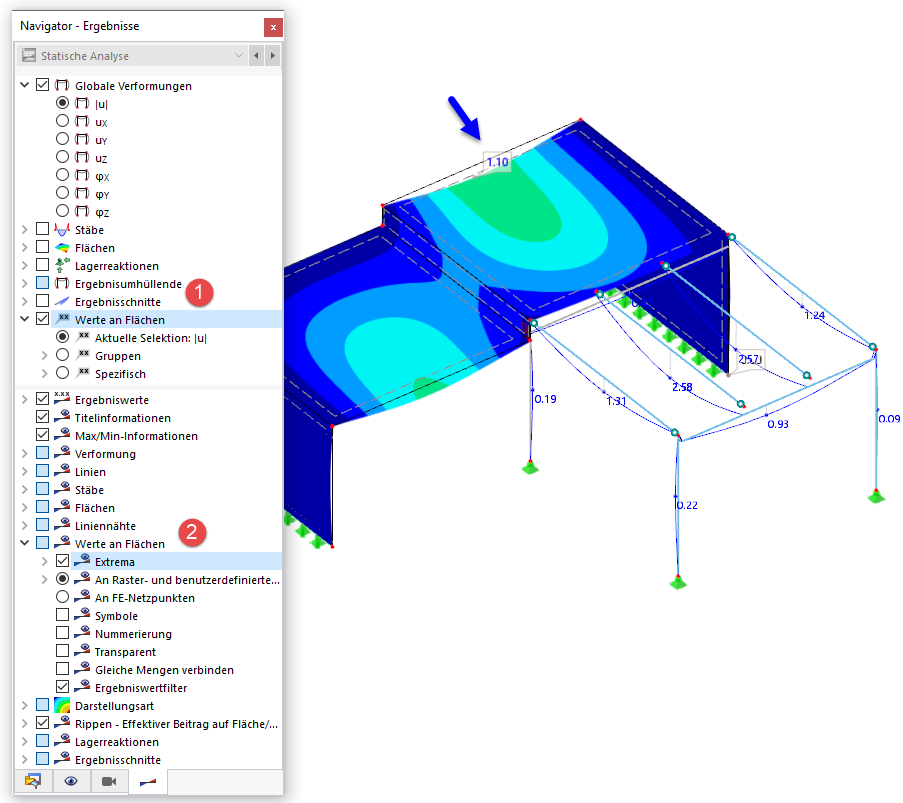Image resolution: width=903 pixels, height=803 pixels.
Task: Select the Gruppen radio button
Action: coord(62,355)
